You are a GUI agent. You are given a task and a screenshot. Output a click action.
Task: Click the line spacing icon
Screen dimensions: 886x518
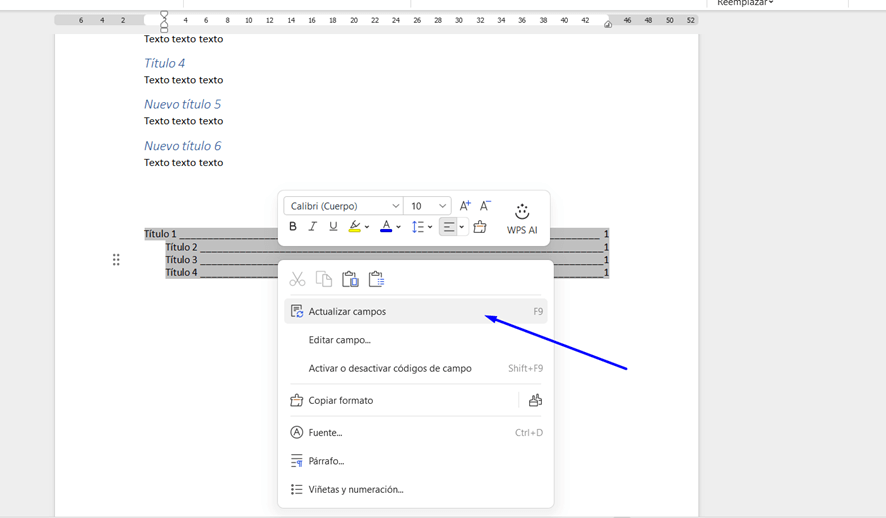pos(418,227)
